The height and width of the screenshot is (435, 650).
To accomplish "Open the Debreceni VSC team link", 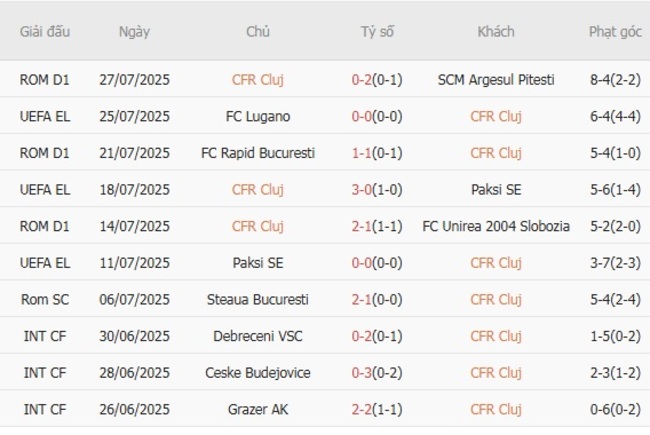I will tap(258, 336).
